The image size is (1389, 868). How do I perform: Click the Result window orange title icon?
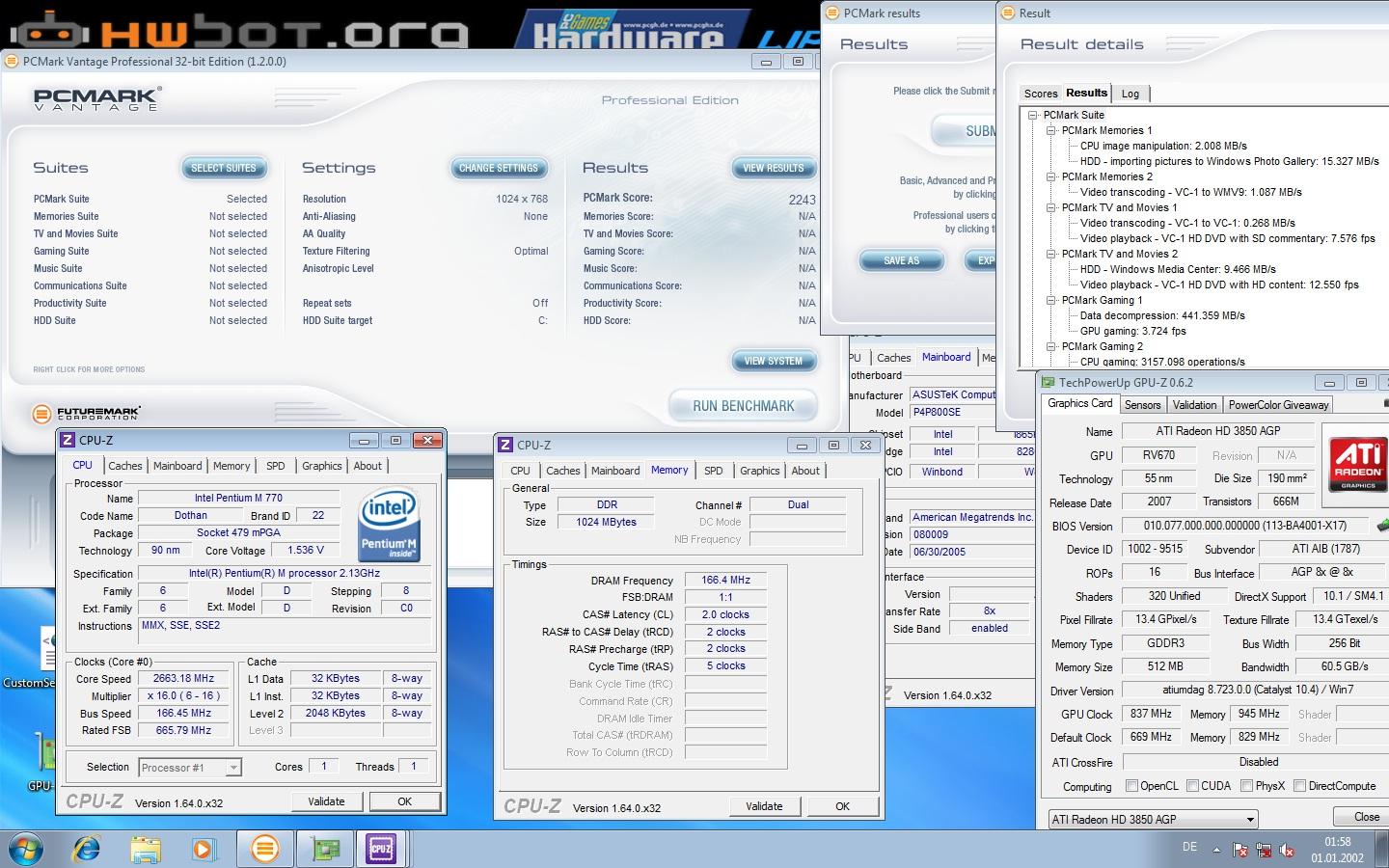click(x=1008, y=14)
